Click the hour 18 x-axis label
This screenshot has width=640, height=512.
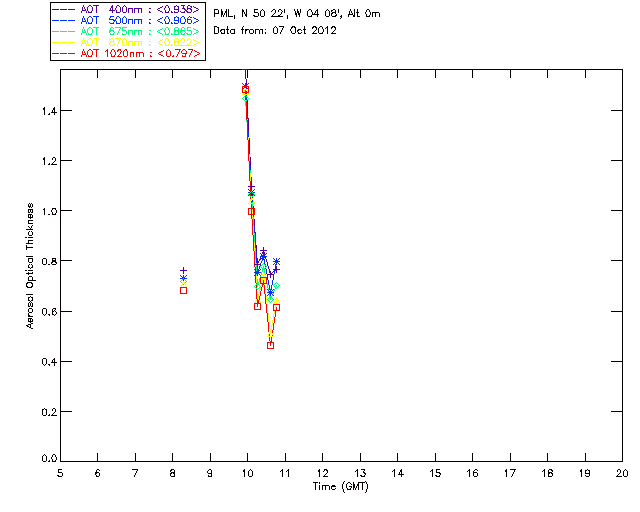(548, 473)
